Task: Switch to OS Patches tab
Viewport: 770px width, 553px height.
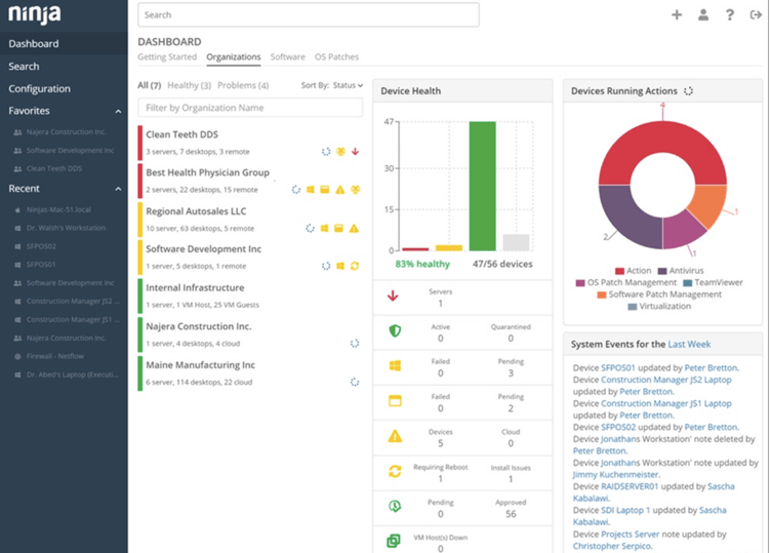Action: click(x=337, y=57)
